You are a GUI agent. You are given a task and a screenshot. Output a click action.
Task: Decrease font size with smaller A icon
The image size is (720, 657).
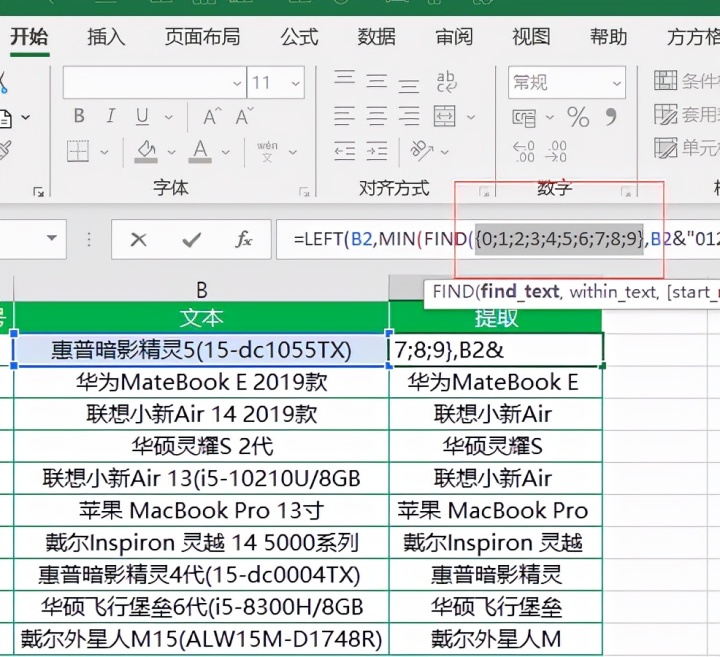[244, 116]
